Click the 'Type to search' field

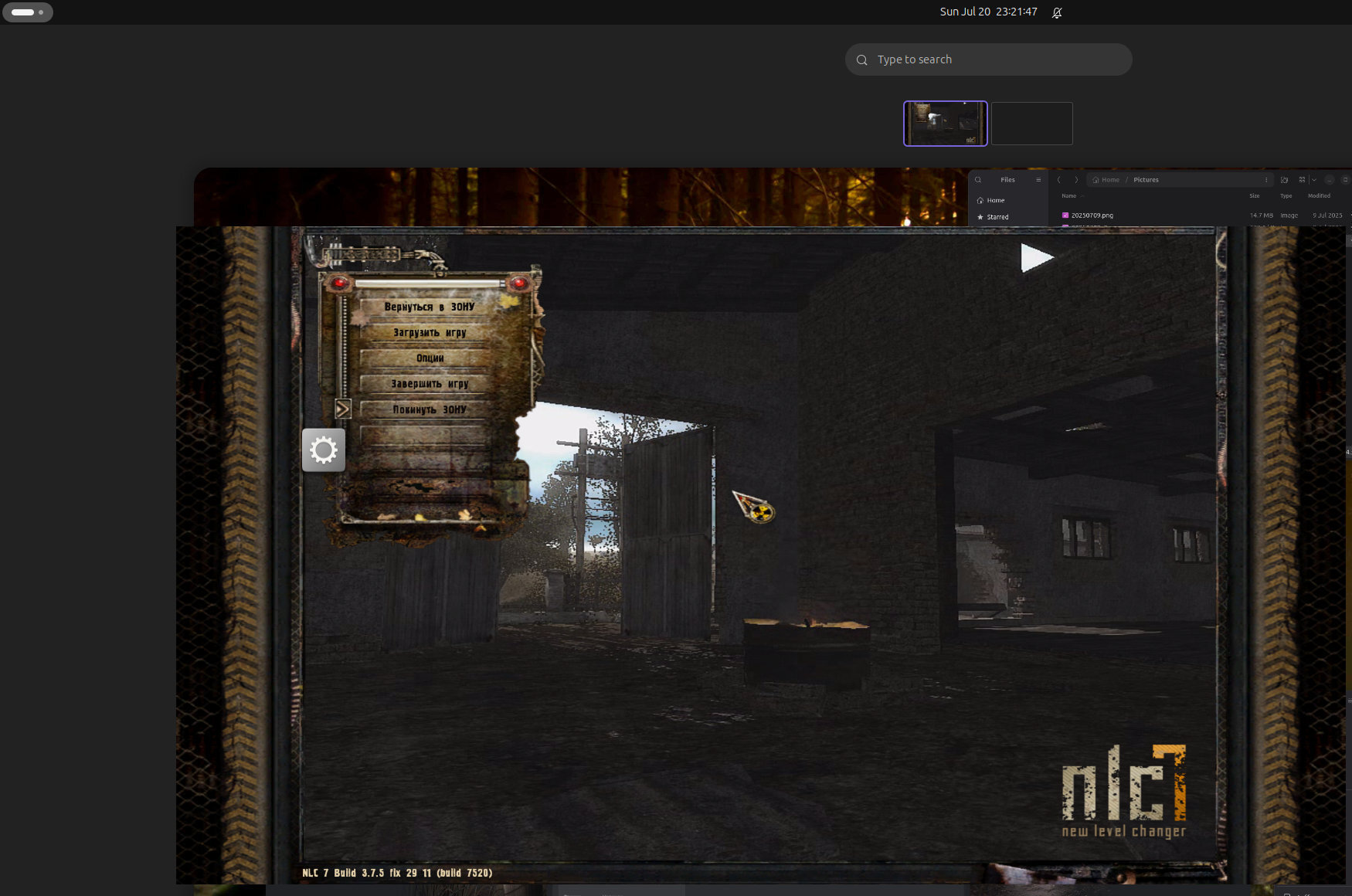(x=988, y=59)
